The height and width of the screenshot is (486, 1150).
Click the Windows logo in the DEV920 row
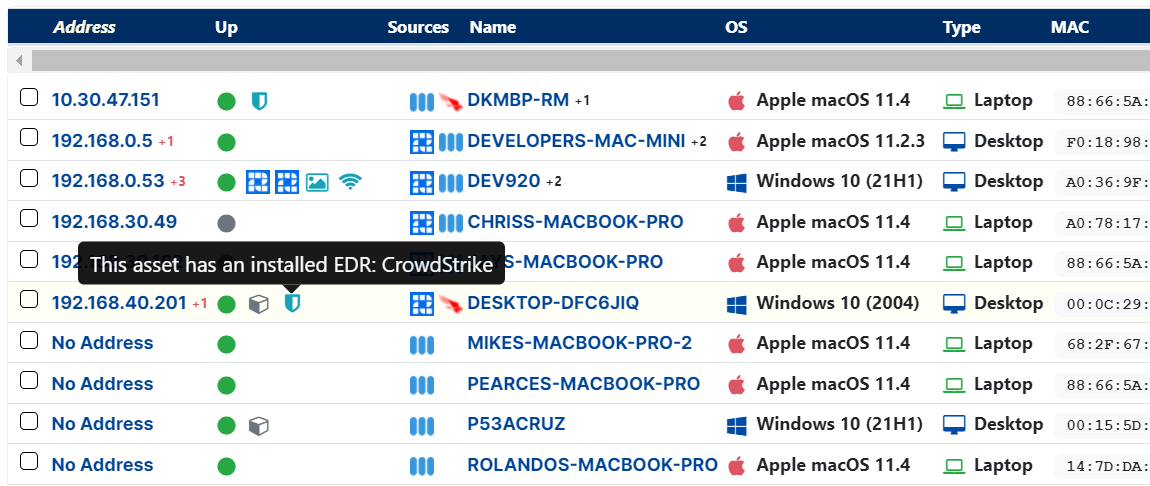736,182
